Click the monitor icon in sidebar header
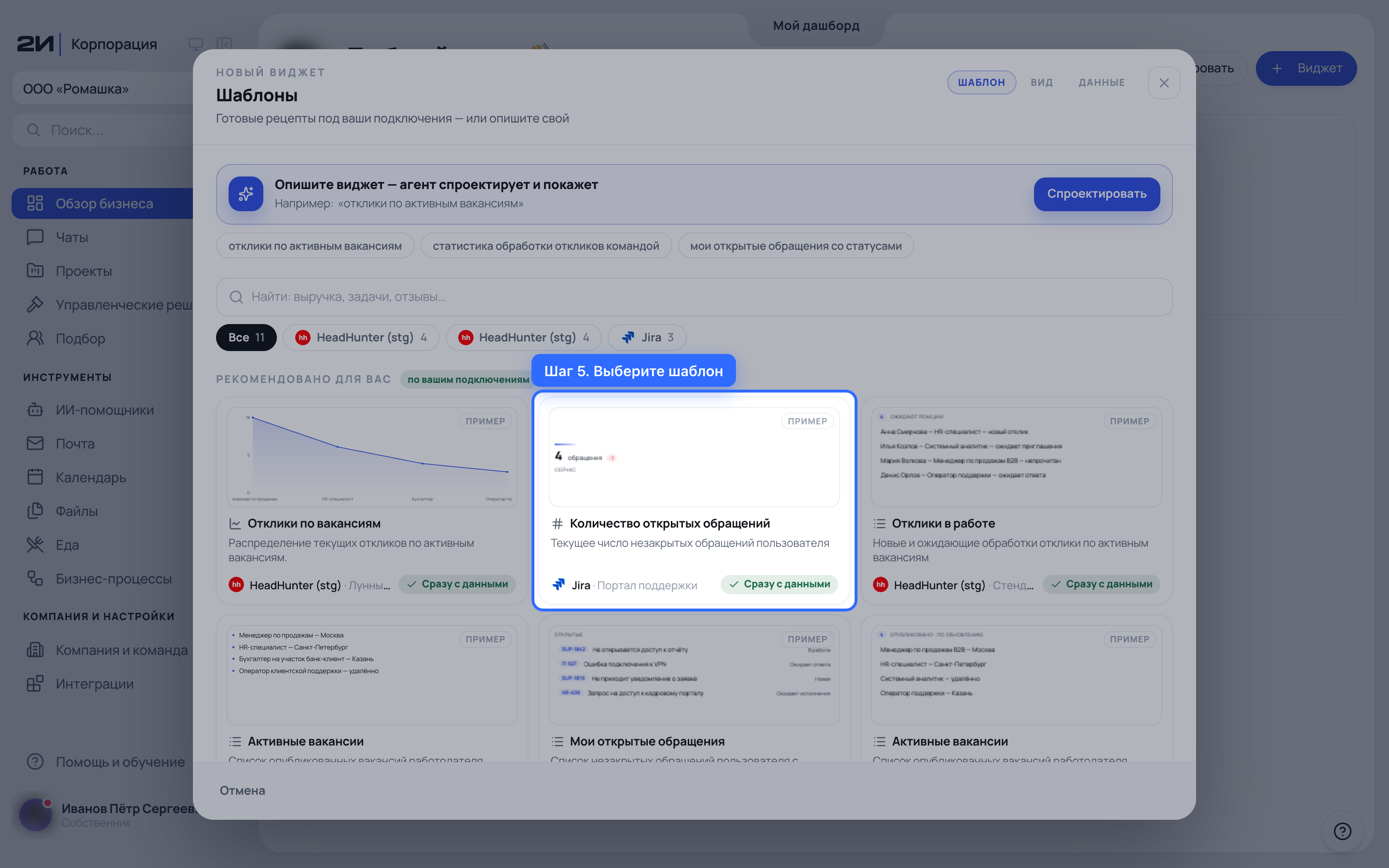Viewport: 1389px width, 868px height. pos(196,44)
